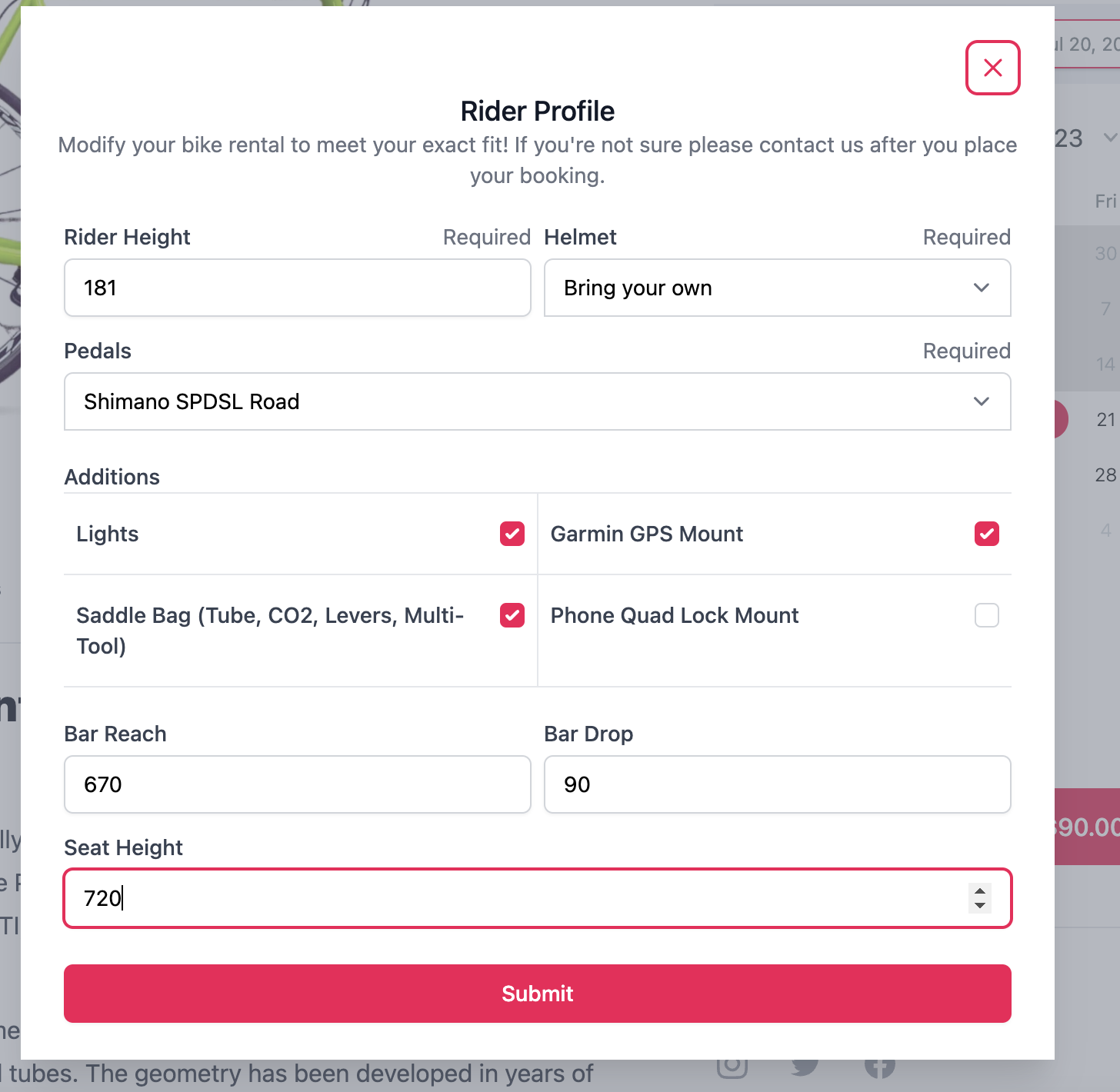Uncheck the Lights addition
The height and width of the screenshot is (1092, 1120).
point(512,534)
